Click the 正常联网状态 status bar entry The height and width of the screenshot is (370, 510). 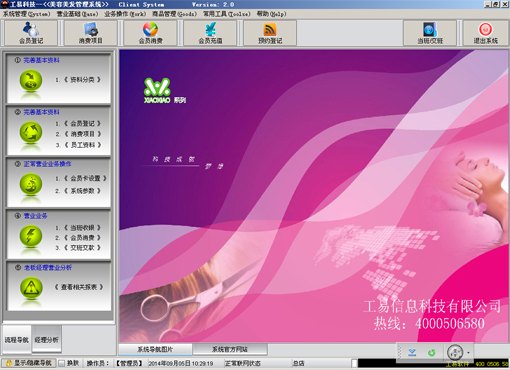click(x=242, y=363)
